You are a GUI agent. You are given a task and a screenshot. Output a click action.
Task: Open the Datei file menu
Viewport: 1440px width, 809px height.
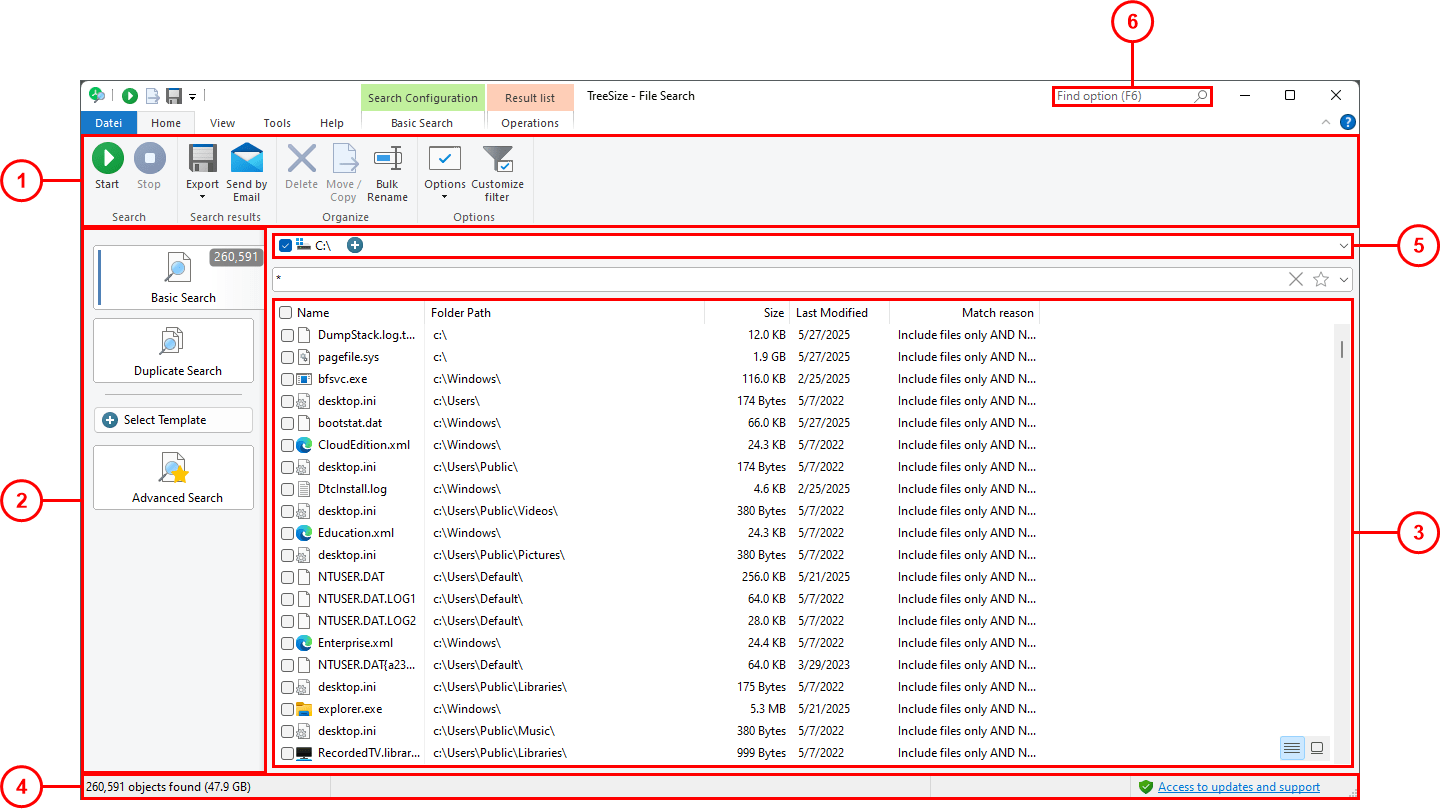click(x=109, y=123)
